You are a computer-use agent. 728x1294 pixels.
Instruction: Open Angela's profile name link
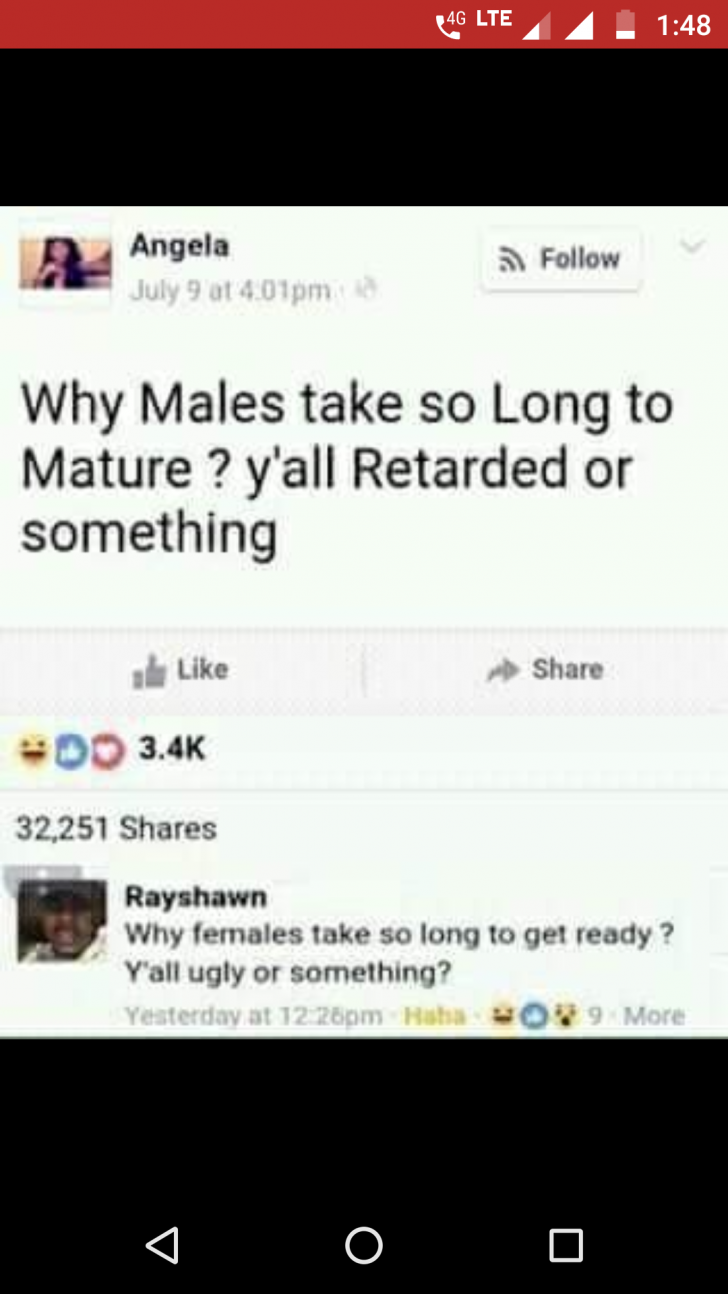tap(179, 245)
